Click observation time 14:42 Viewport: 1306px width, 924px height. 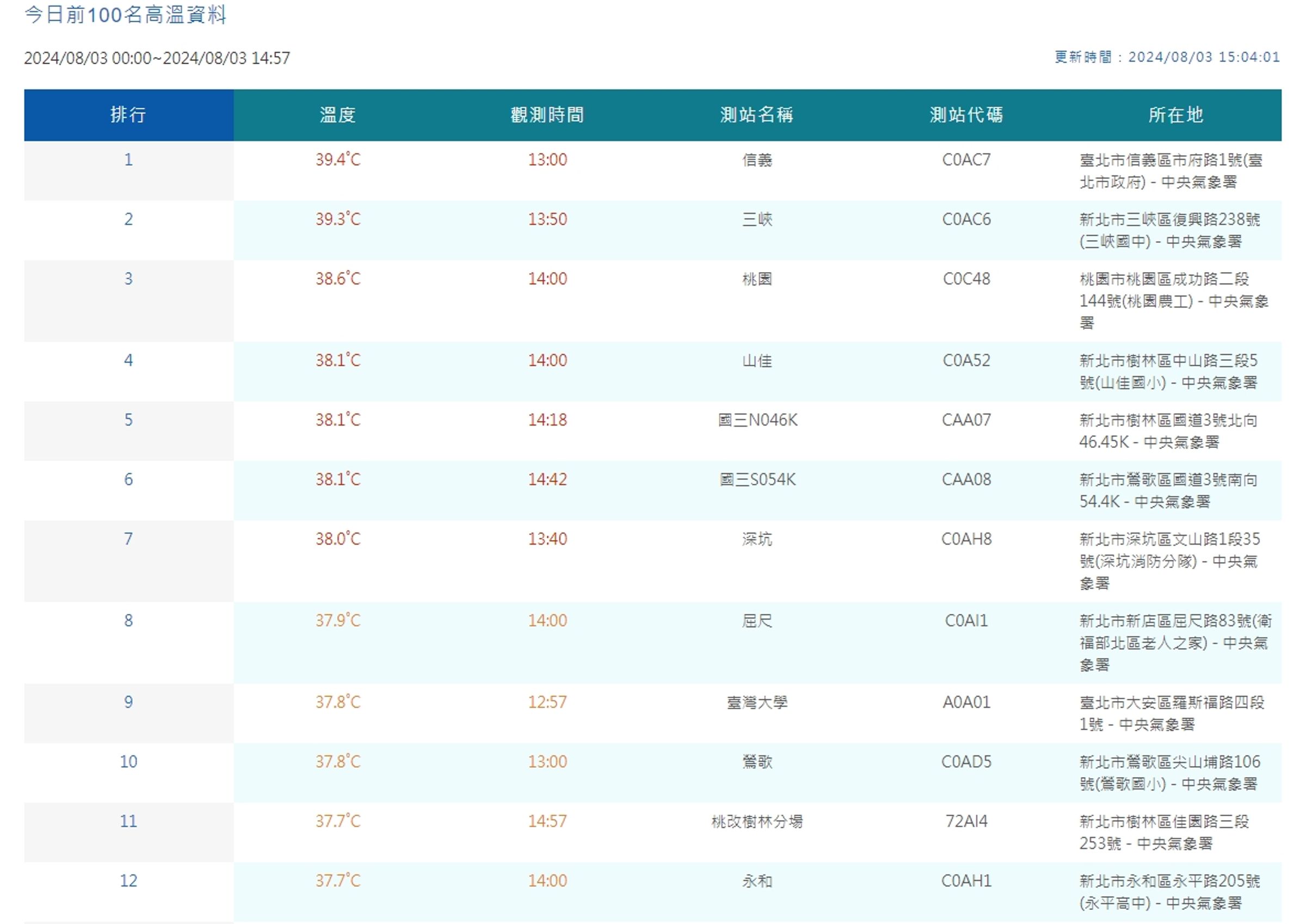[x=547, y=479]
